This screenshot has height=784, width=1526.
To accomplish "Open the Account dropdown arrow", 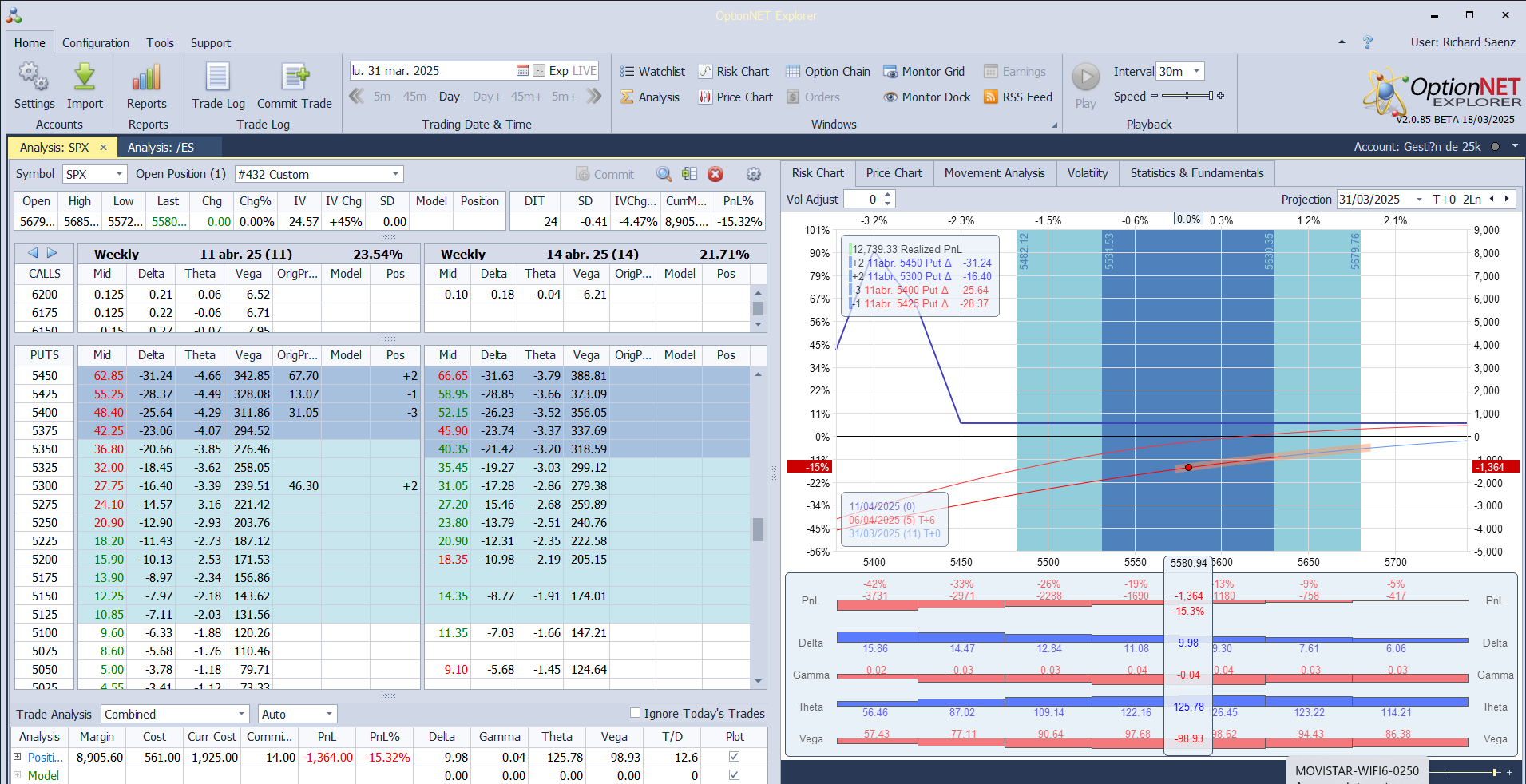I will coord(1515,147).
